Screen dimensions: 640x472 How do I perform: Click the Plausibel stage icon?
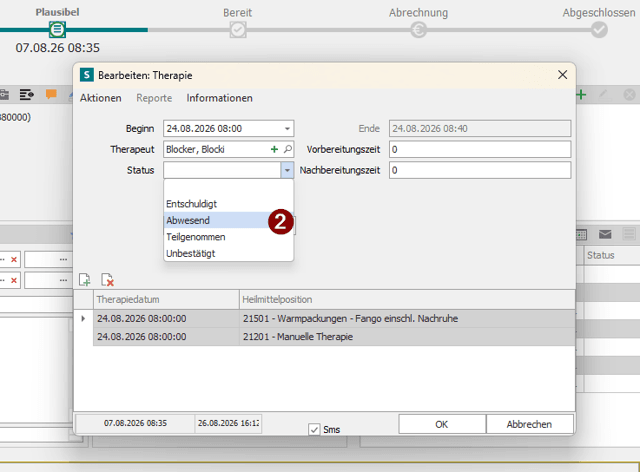(57, 29)
